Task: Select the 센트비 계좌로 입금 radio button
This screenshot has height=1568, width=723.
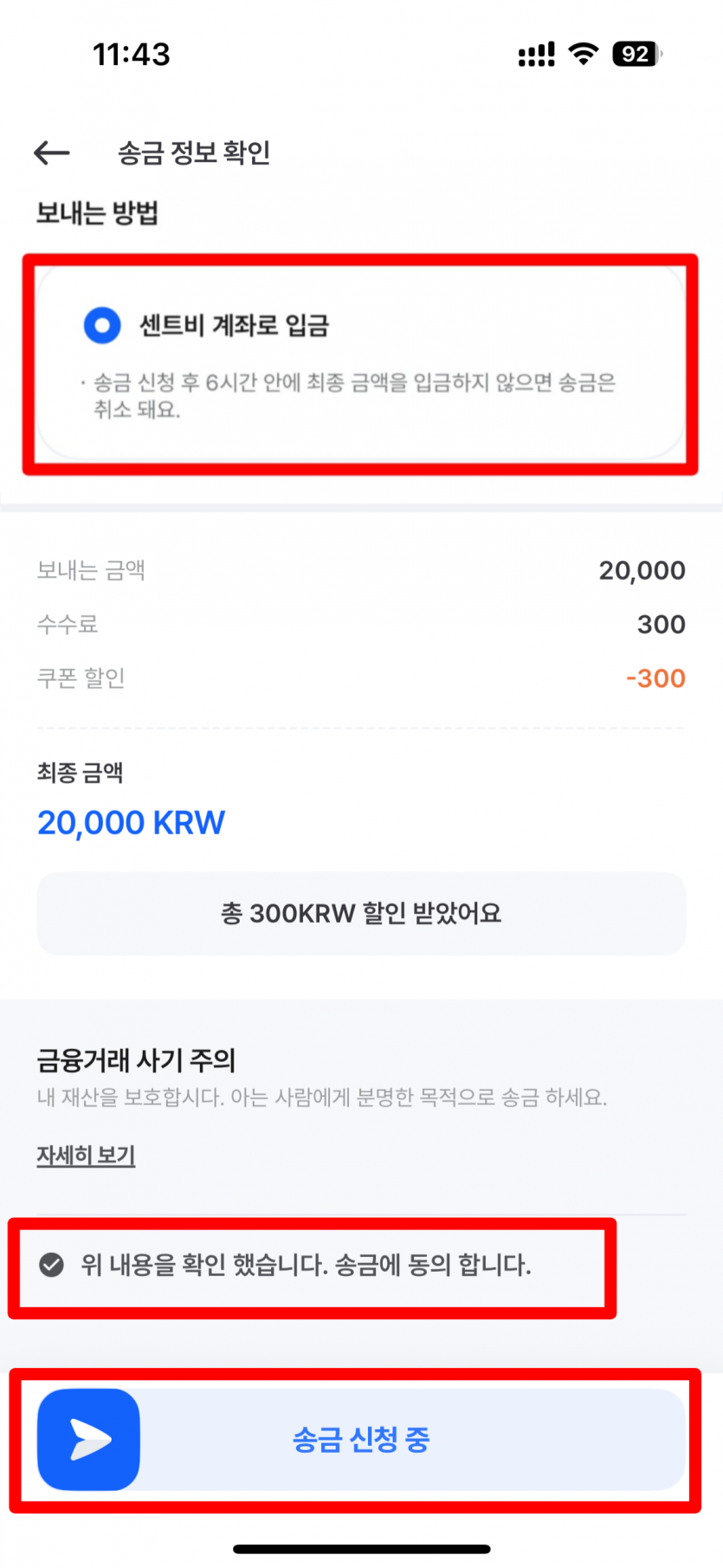Action: click(x=102, y=326)
